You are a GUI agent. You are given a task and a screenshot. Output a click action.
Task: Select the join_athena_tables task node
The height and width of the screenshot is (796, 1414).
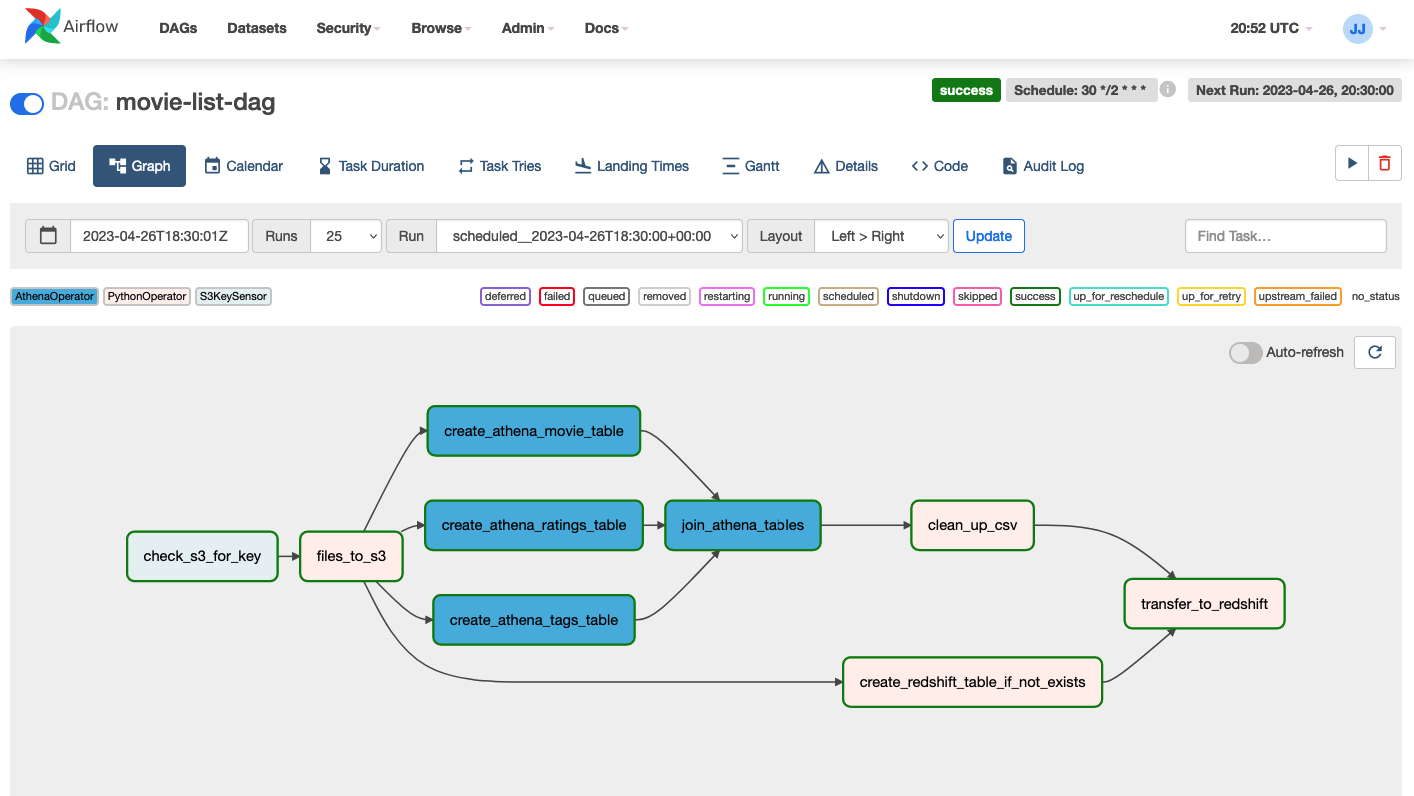click(742, 525)
